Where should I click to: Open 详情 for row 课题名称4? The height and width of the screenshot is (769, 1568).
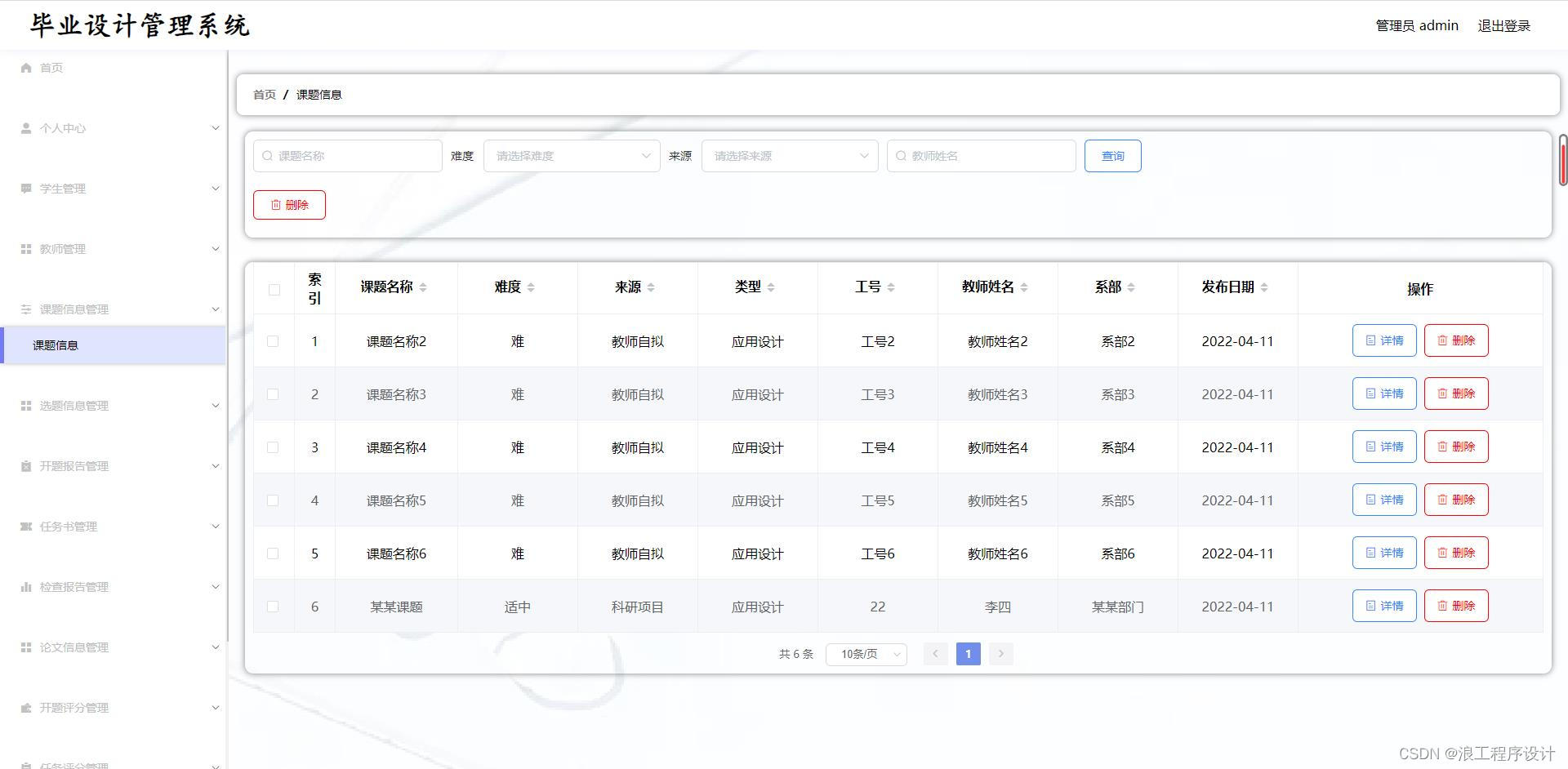pyautogui.click(x=1384, y=447)
